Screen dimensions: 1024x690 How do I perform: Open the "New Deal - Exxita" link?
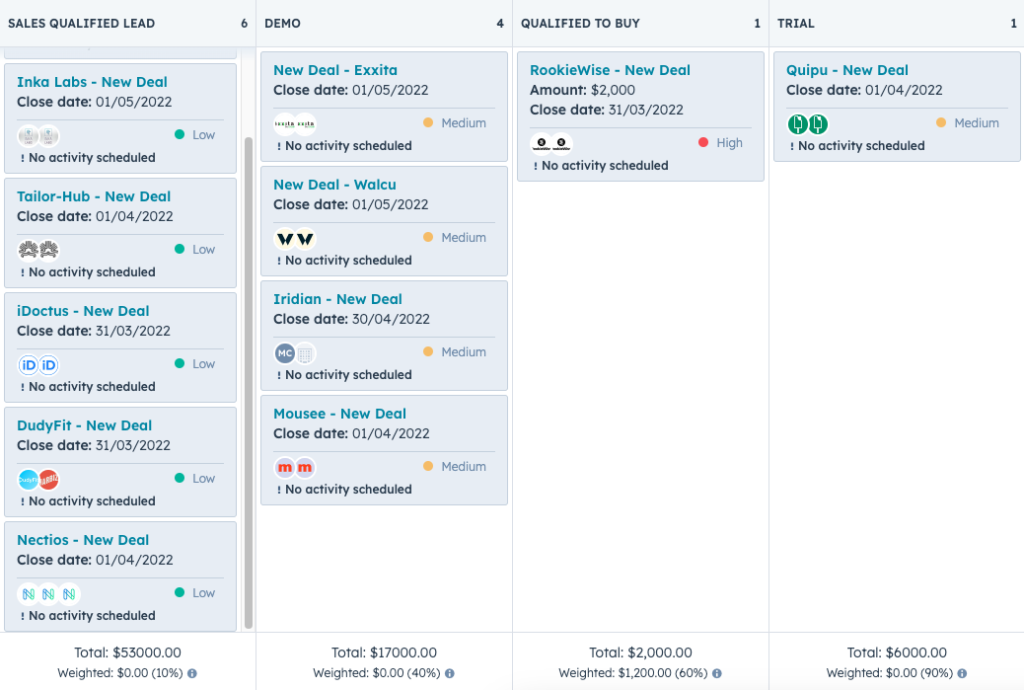pos(335,70)
